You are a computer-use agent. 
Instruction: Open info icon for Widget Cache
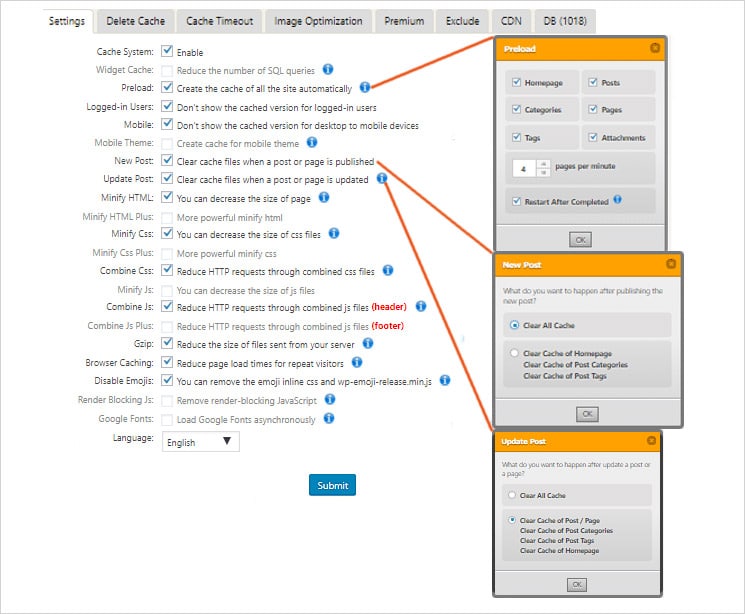[x=328, y=69]
